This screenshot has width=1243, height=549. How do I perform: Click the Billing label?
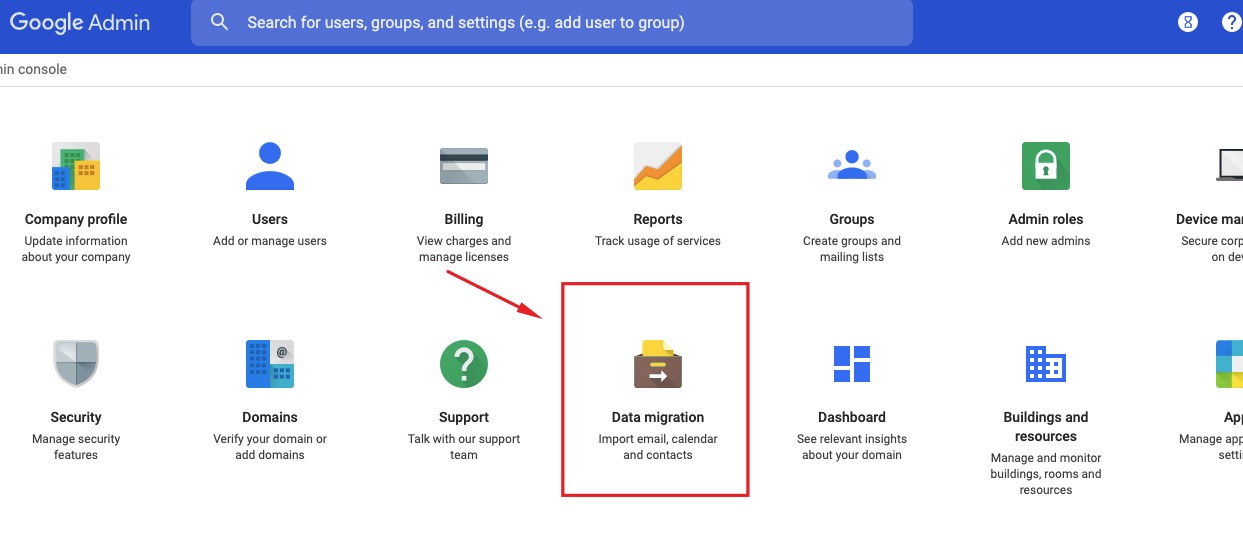[464, 219]
